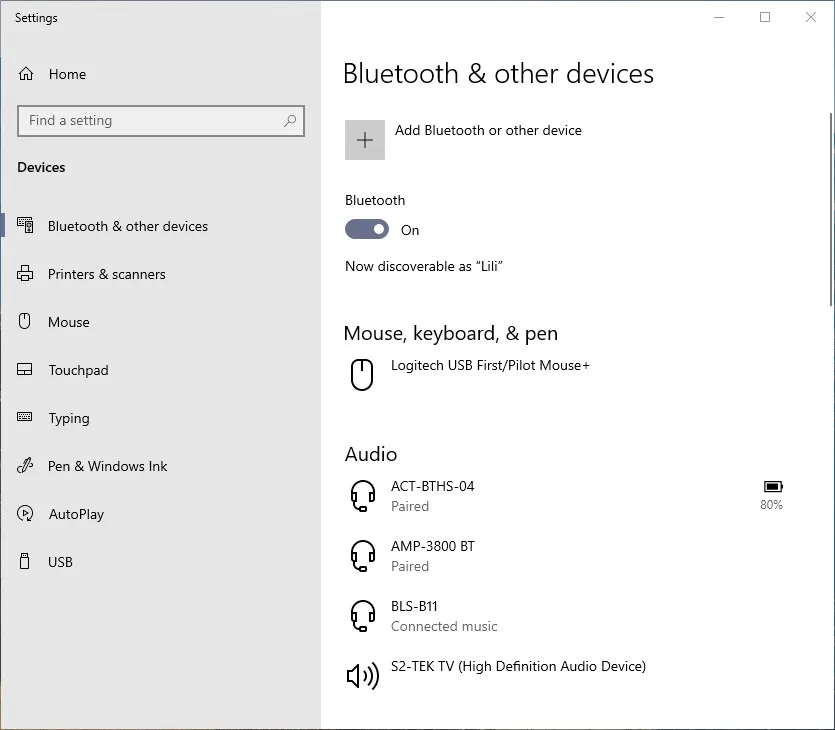Click Add Bluetooth or other device
The height and width of the screenshot is (730, 835).
pyautogui.click(x=488, y=130)
